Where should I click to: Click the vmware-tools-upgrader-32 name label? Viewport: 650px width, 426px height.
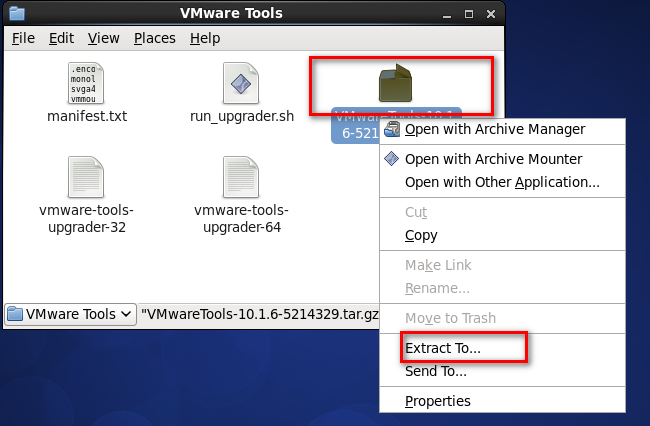(x=87, y=218)
